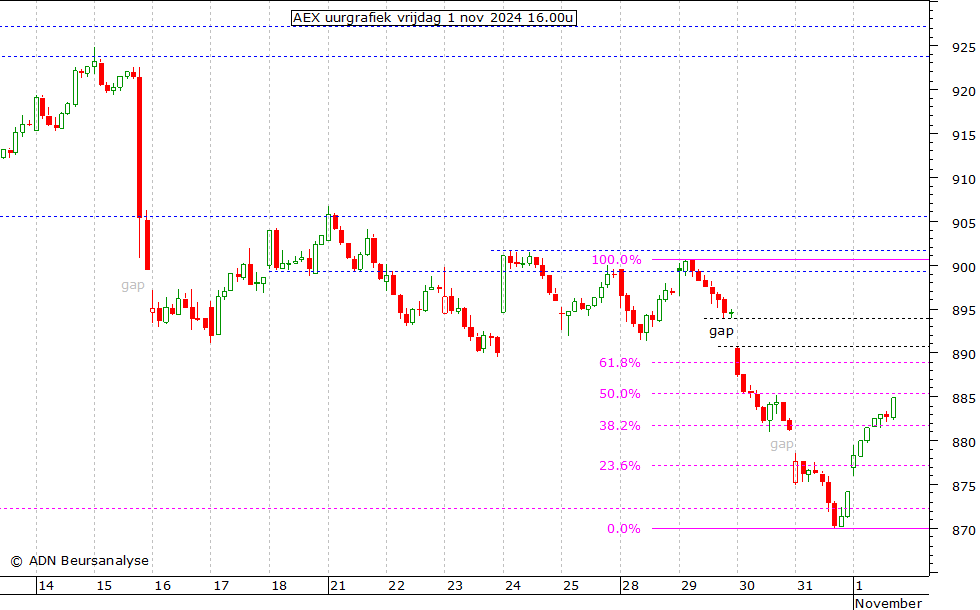The image size is (980, 610).
Task: Click the last green candle near 885
Action: 894,408
